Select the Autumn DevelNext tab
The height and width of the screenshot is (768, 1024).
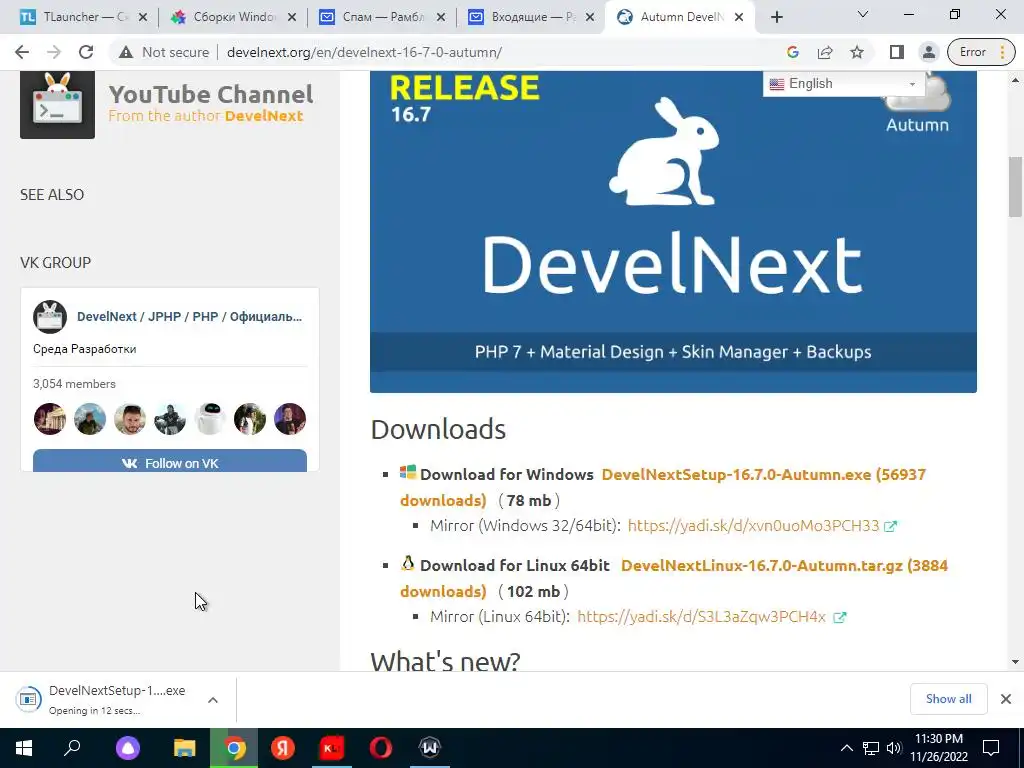679,17
